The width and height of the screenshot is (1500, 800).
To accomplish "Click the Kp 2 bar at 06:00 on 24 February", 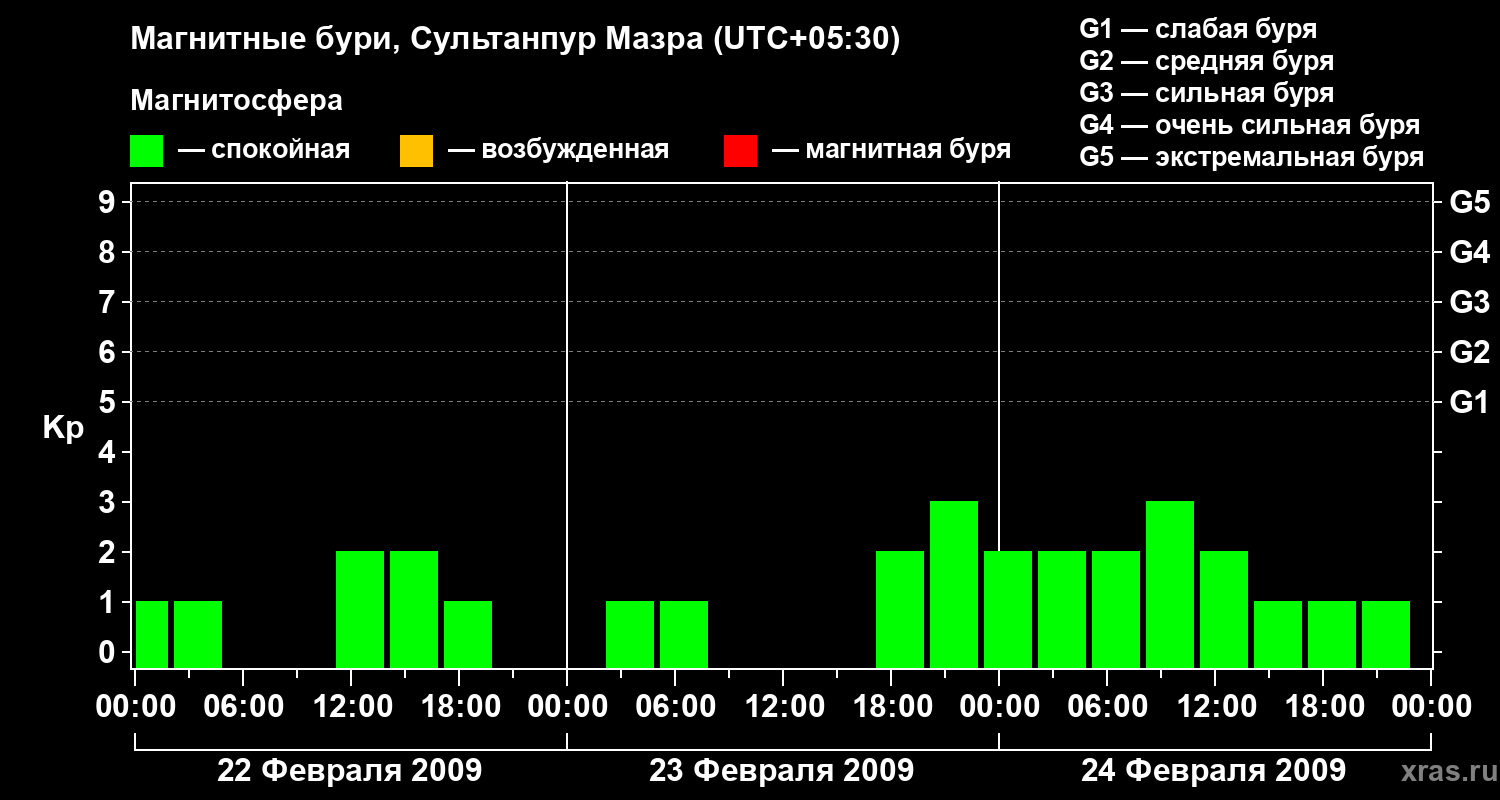I will coord(1116,609).
